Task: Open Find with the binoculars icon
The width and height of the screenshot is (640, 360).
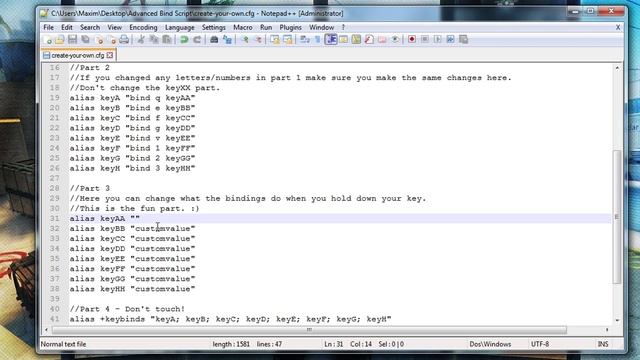Action: [214, 40]
